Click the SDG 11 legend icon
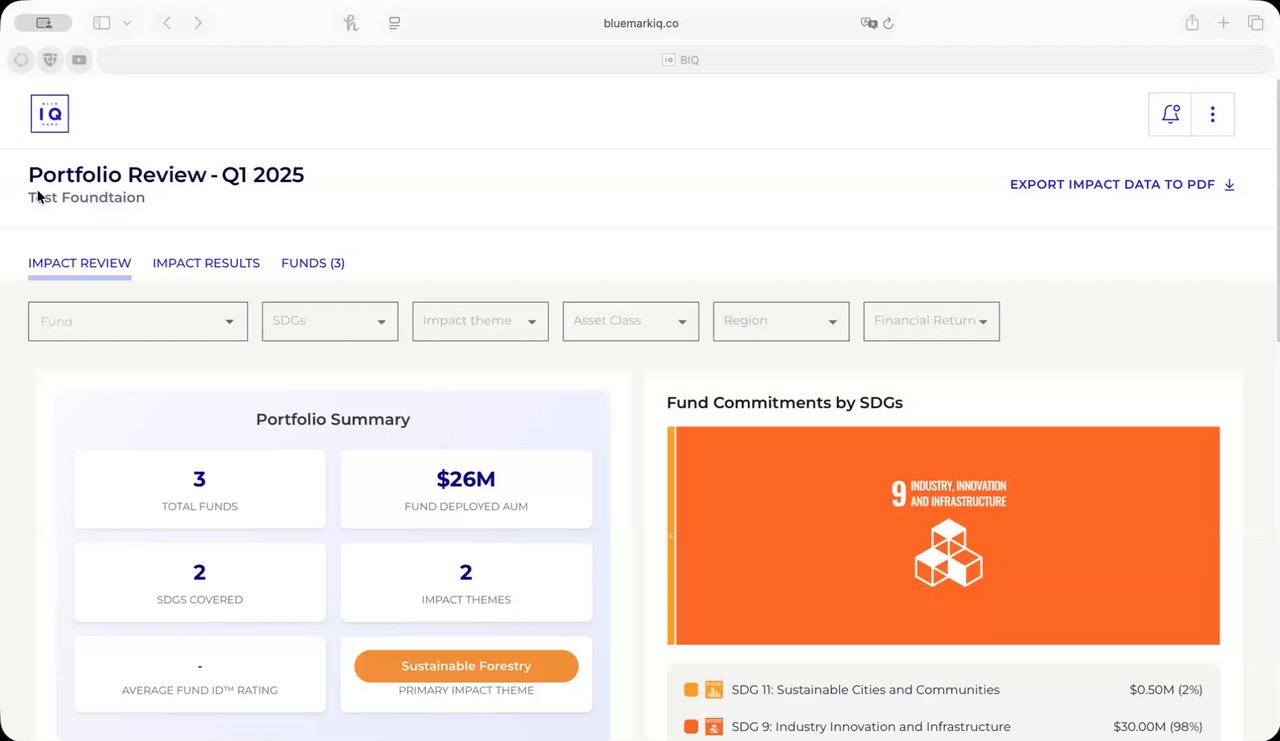 click(714, 690)
